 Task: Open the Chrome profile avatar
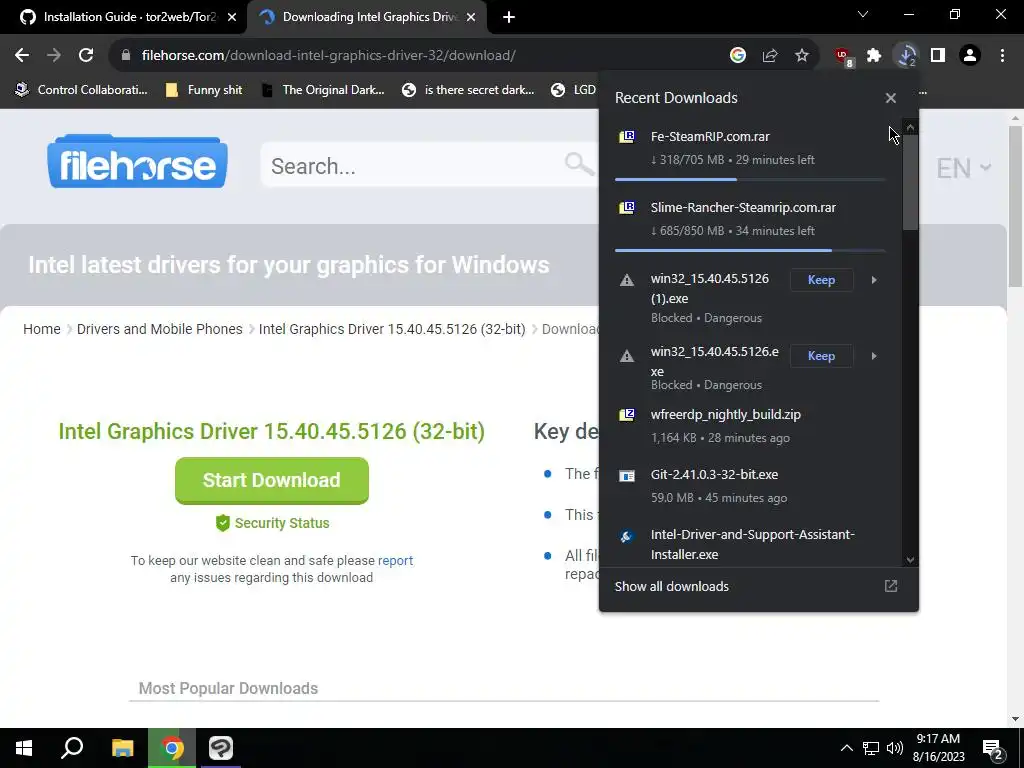(970, 56)
